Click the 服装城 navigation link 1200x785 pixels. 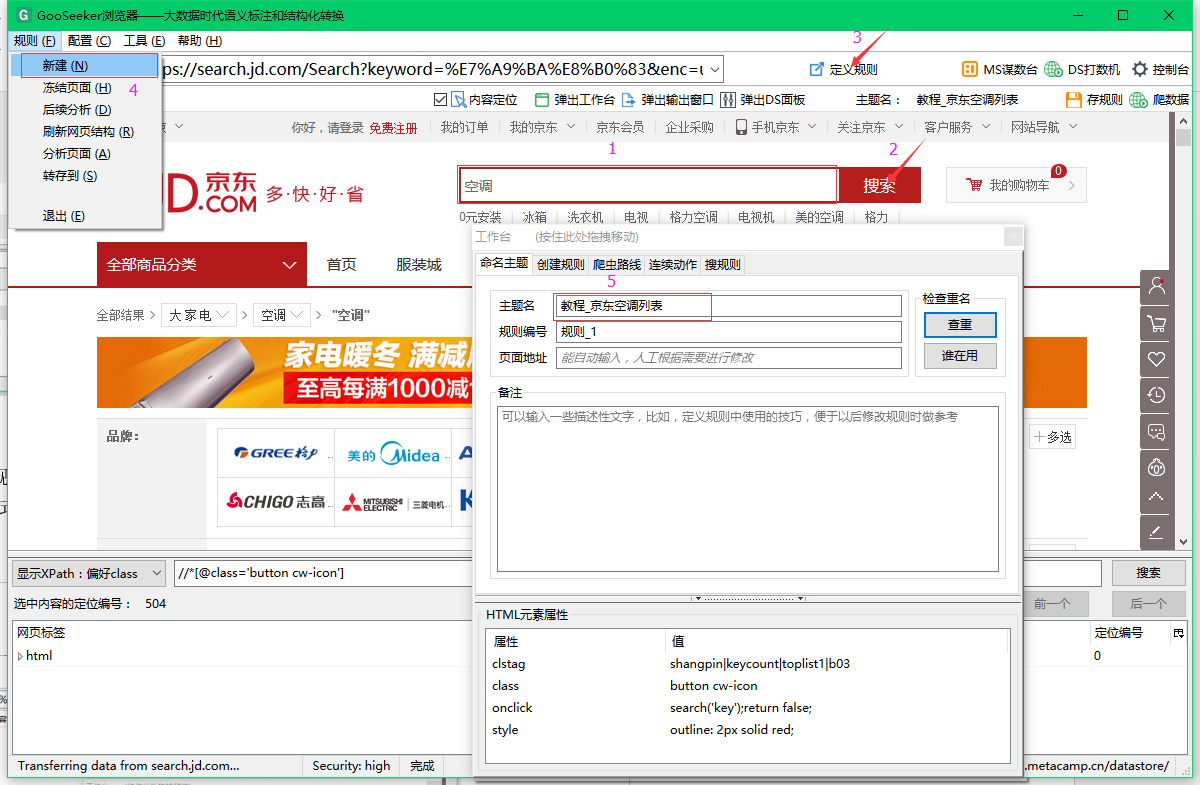419,265
